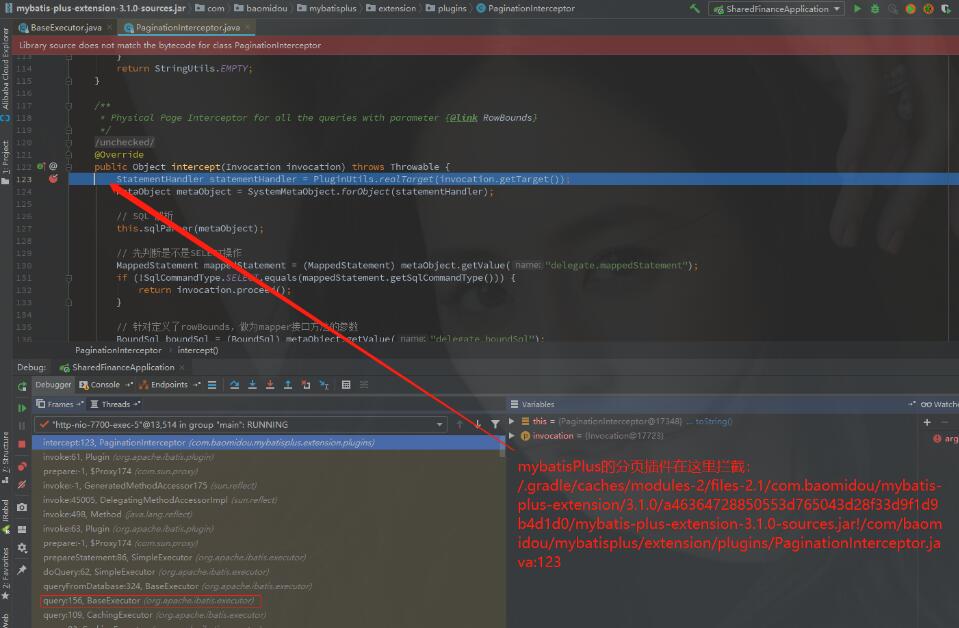Select the doQuery:62, SimpleExecutor frame
The width and height of the screenshot is (959, 628).
coord(267,572)
